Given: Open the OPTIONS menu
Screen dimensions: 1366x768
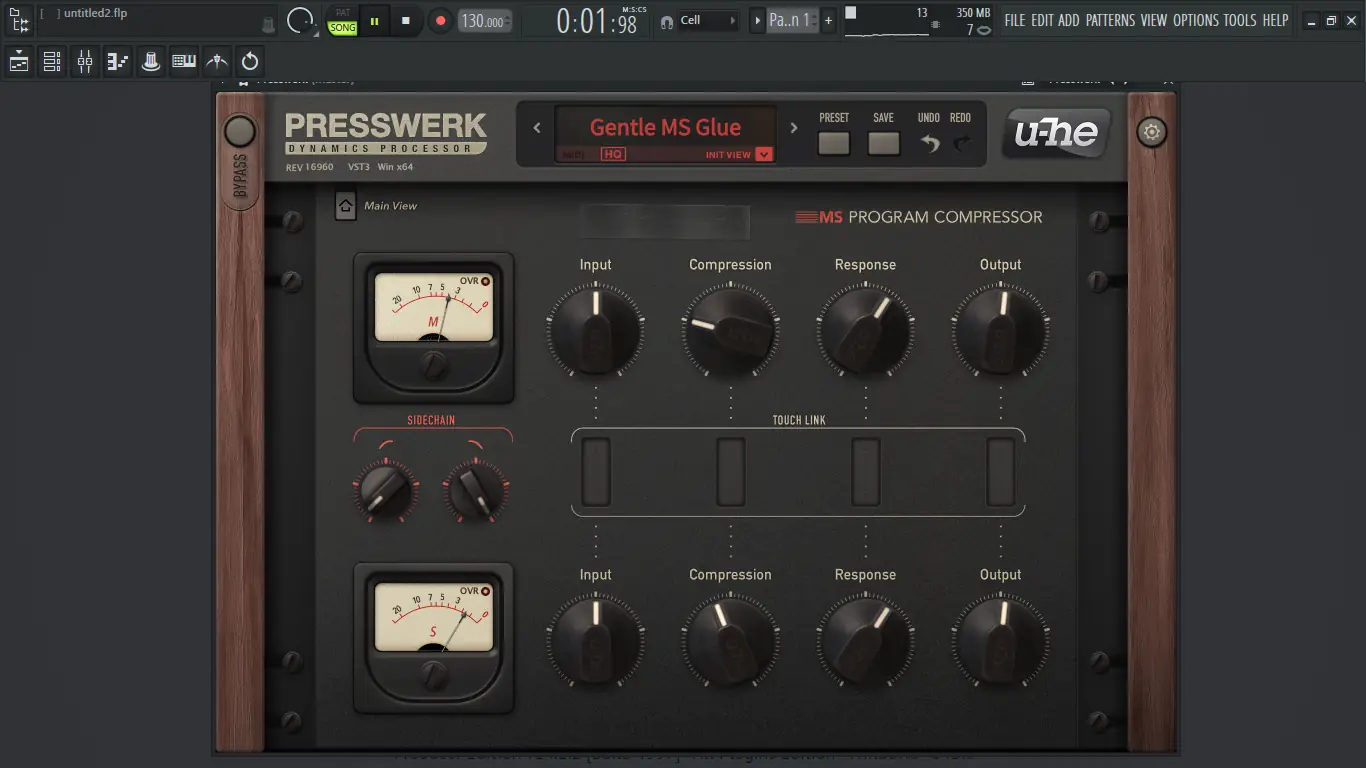Looking at the screenshot, I should [1196, 20].
